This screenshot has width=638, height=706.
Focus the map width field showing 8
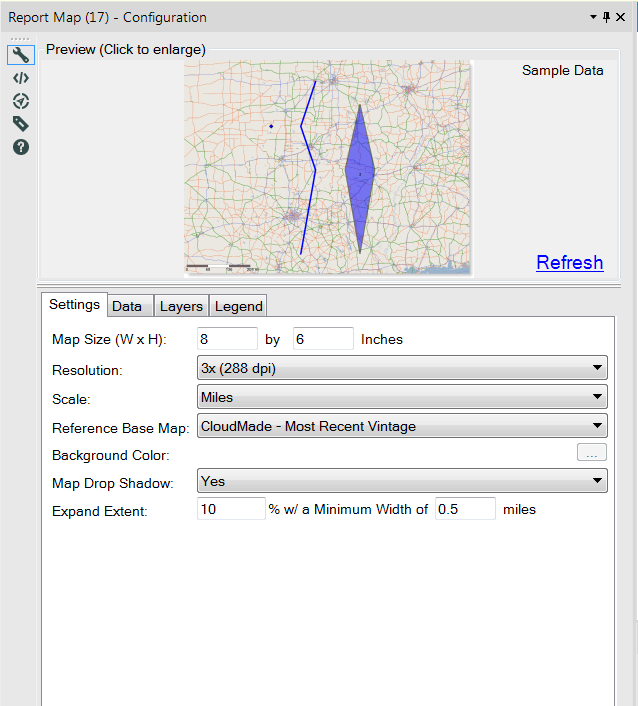click(227, 339)
